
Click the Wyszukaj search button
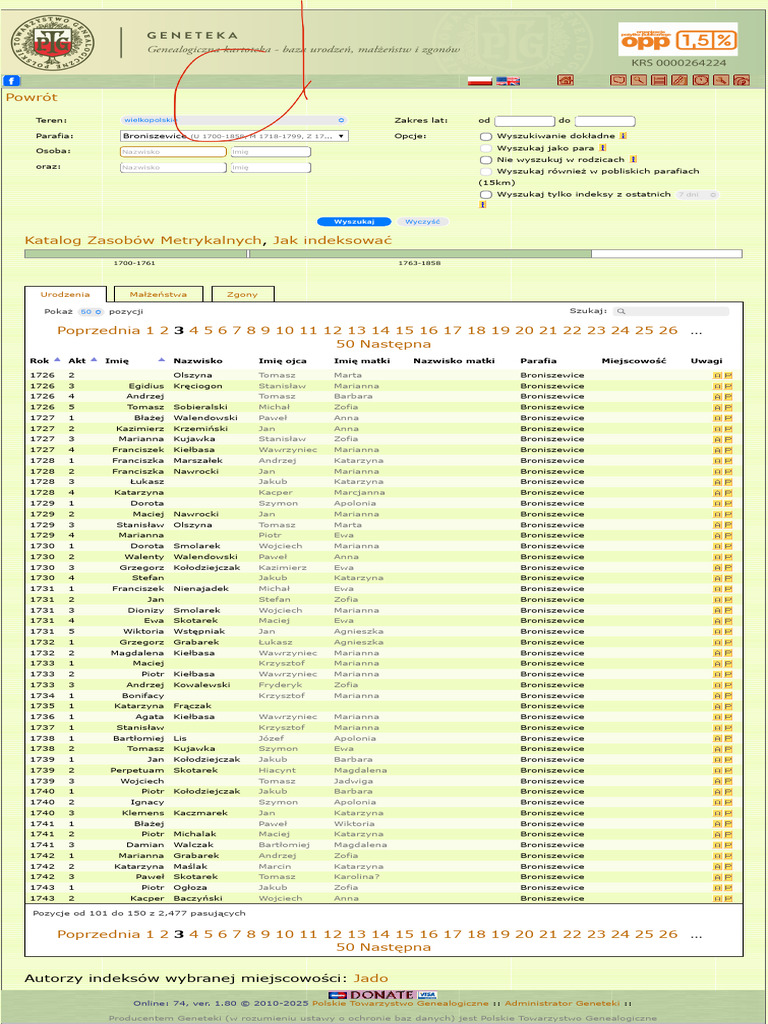[354, 221]
